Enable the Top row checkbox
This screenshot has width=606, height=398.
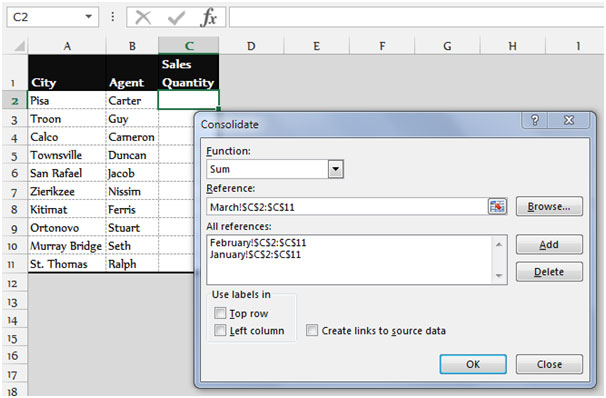(x=220, y=313)
